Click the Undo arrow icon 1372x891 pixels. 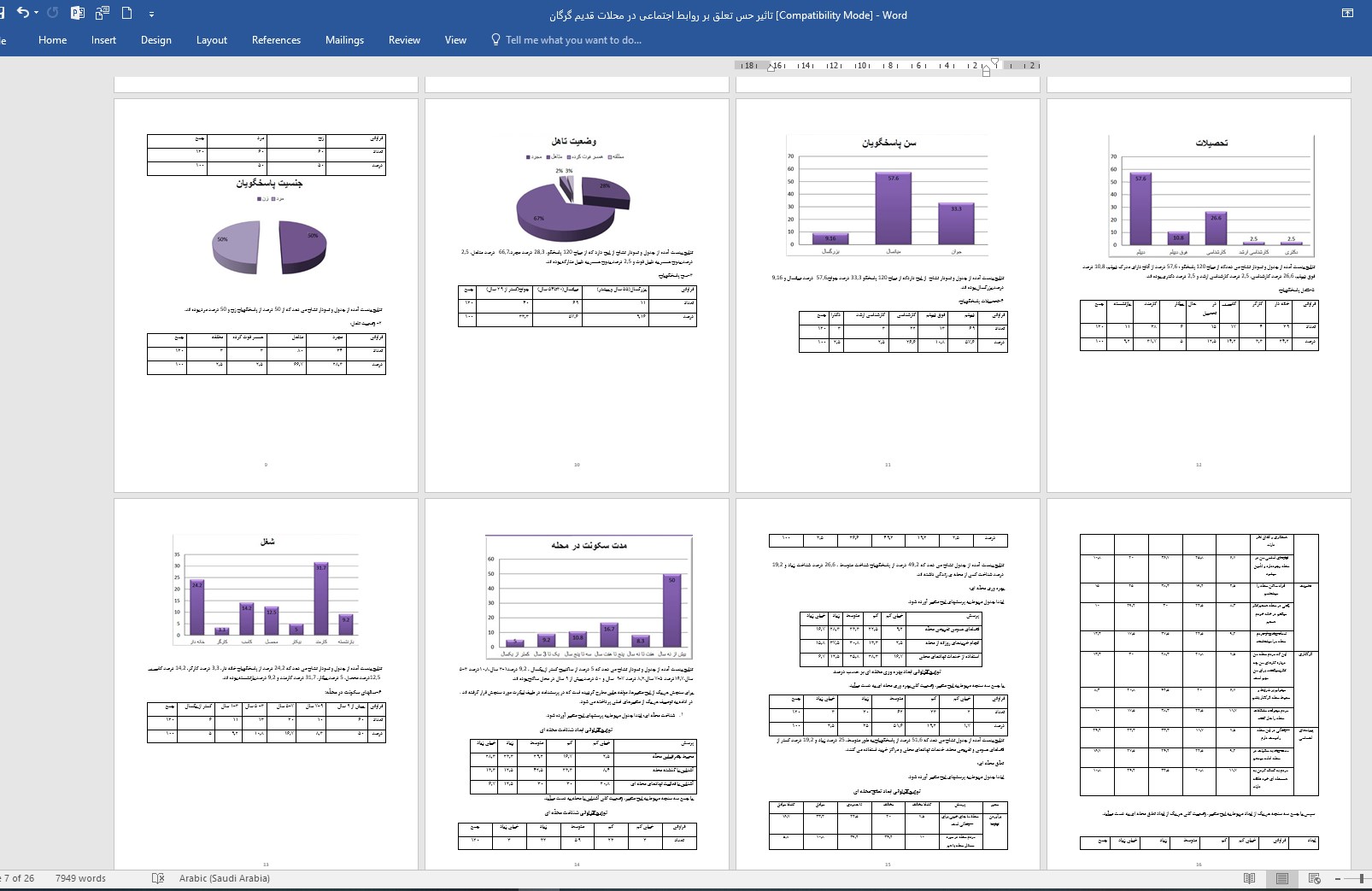click(x=22, y=13)
